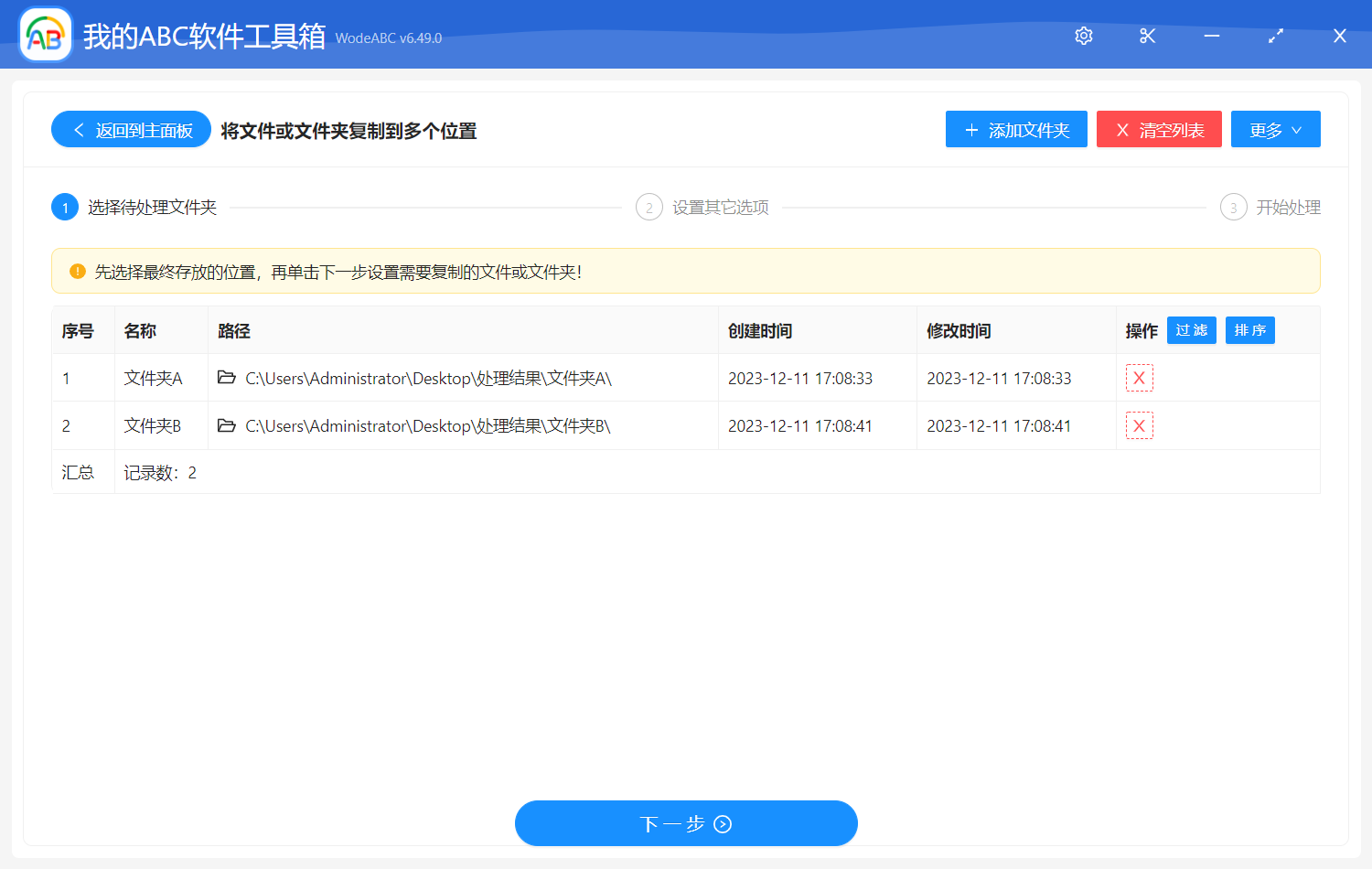Click the ABC toolbox logo icon
The width and height of the screenshot is (1372, 869).
(x=45, y=35)
